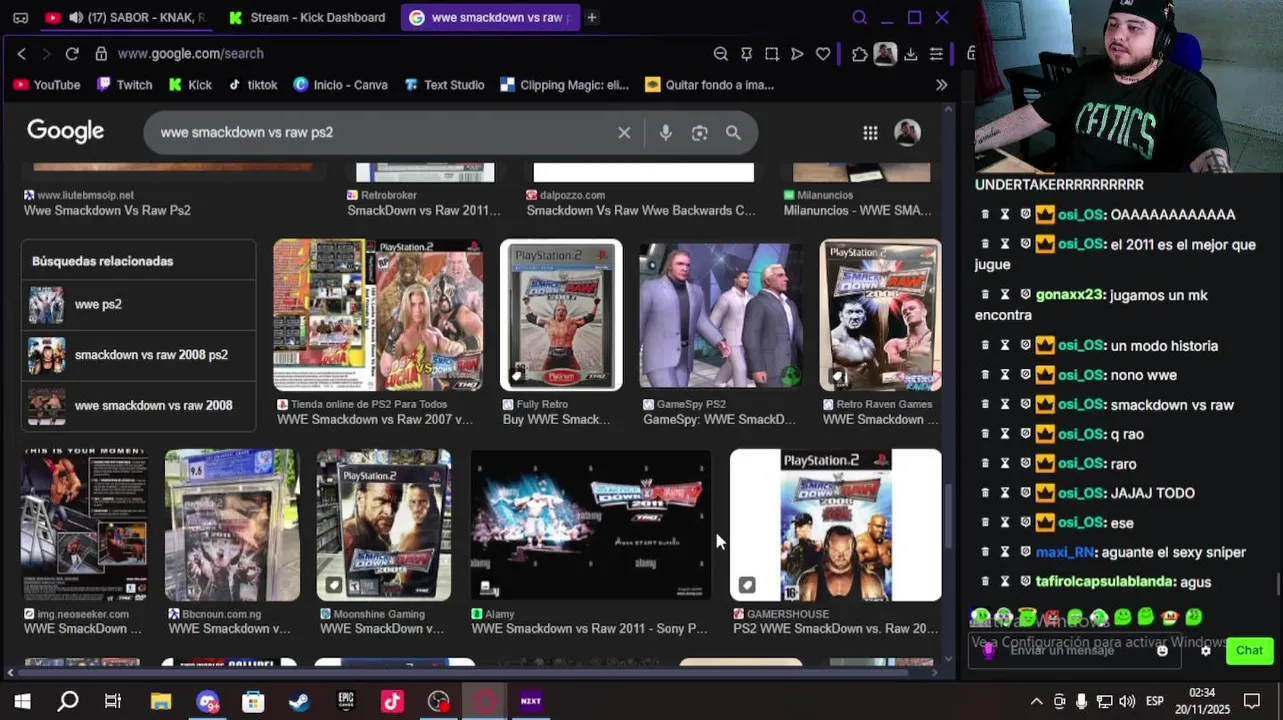
Task: Clear the Google search box text
Action: point(624,132)
